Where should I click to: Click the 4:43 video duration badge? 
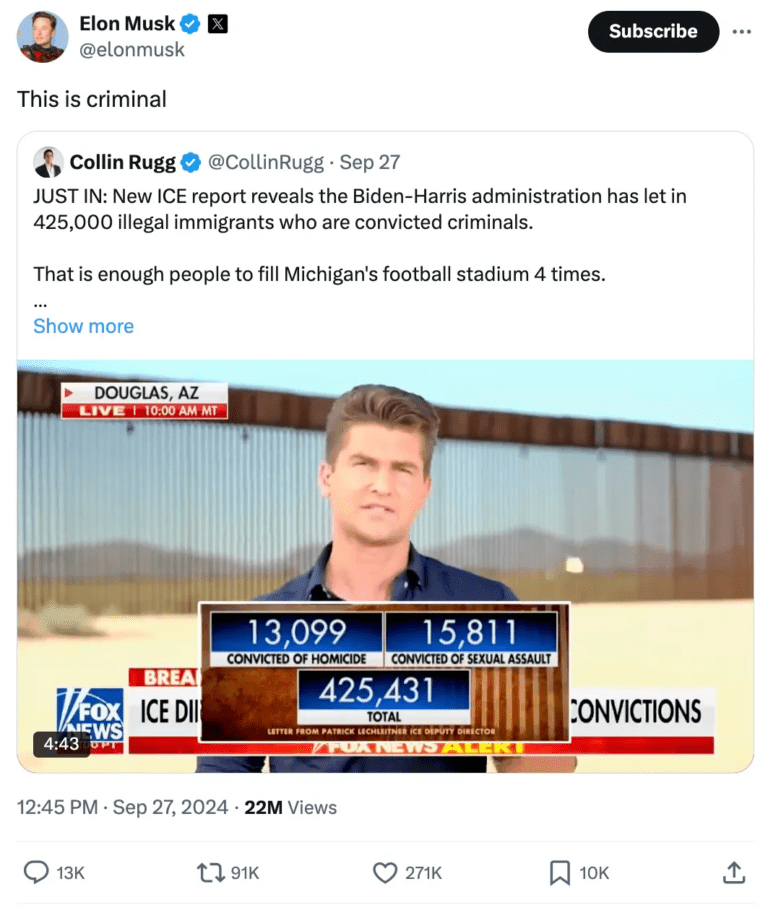pos(62,743)
